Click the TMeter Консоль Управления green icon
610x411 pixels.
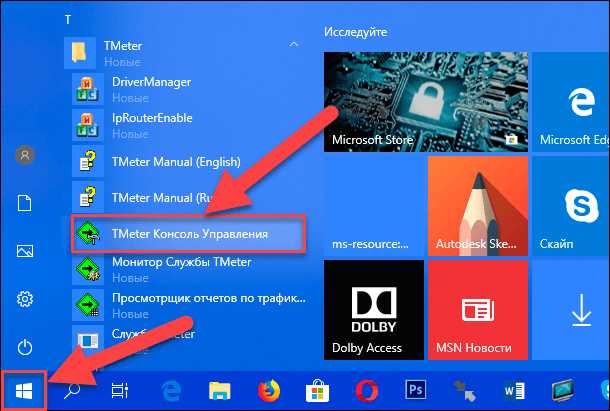click(89, 234)
